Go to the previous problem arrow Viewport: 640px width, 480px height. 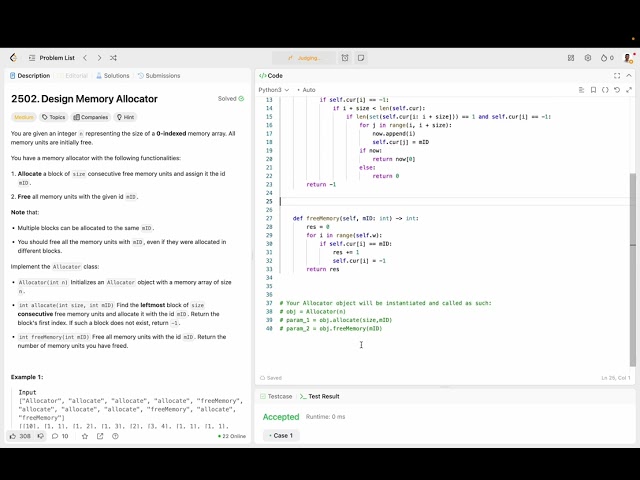(x=85, y=58)
